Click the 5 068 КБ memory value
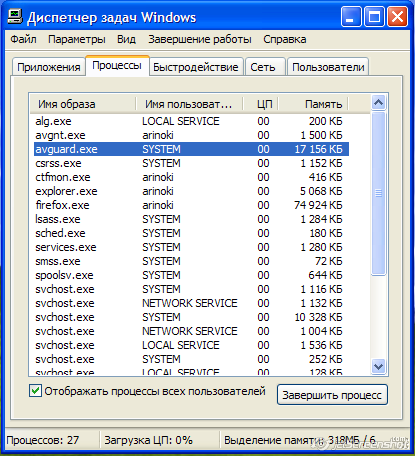The height and width of the screenshot is (456, 415). [321, 191]
